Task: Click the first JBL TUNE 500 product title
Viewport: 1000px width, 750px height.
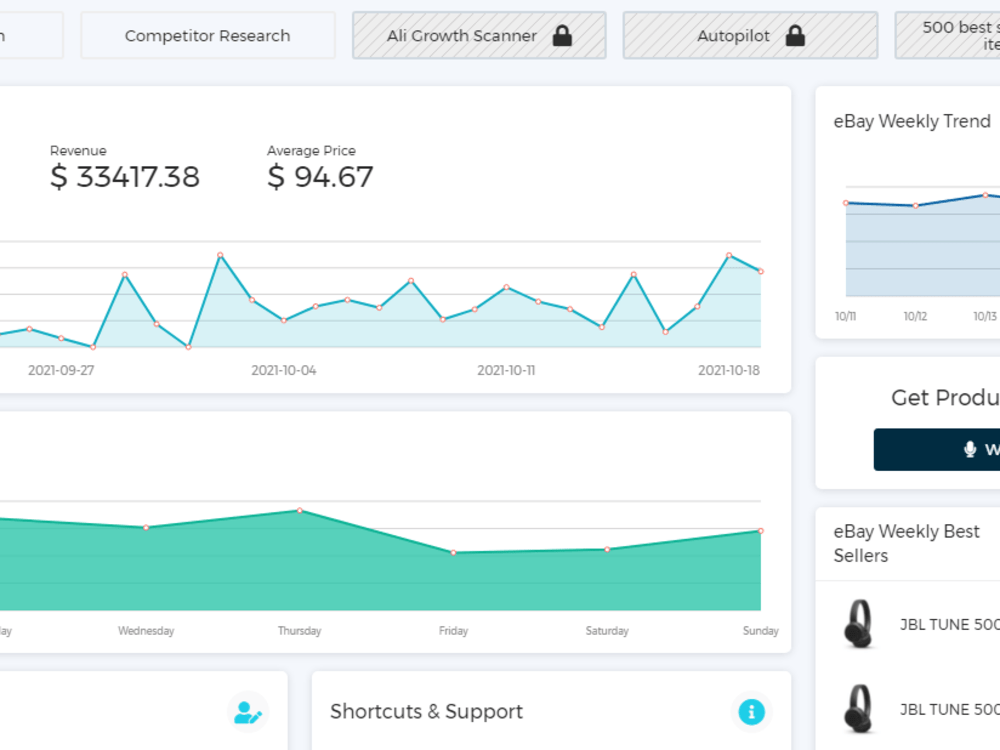Action: (x=950, y=624)
